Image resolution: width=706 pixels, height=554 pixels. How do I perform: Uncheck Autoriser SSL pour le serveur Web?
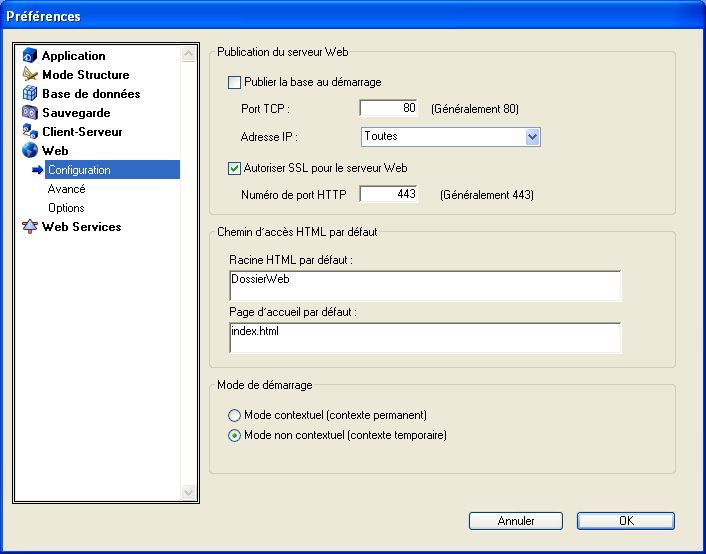coord(235,168)
